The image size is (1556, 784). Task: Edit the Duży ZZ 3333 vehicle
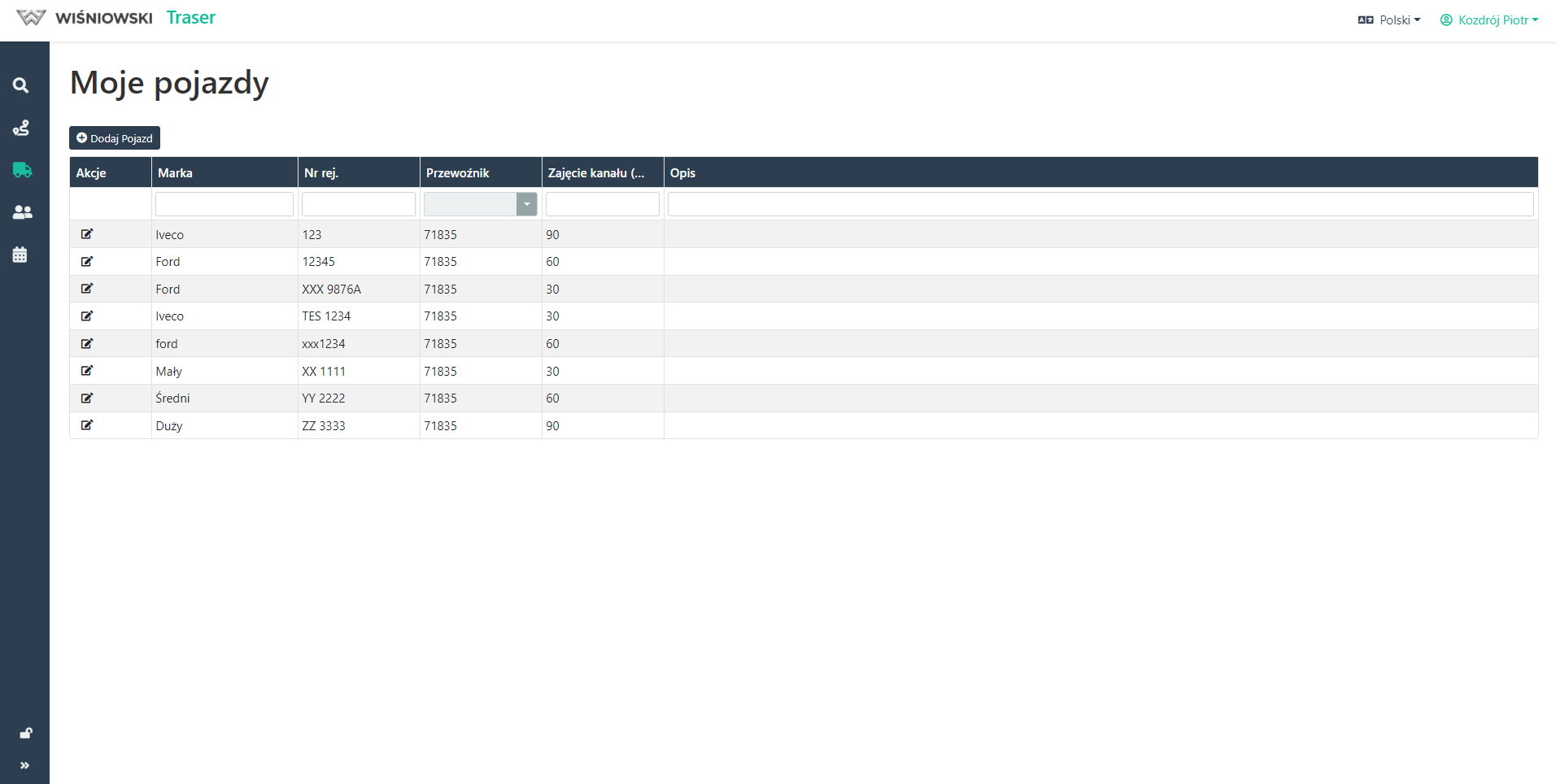pyautogui.click(x=87, y=425)
